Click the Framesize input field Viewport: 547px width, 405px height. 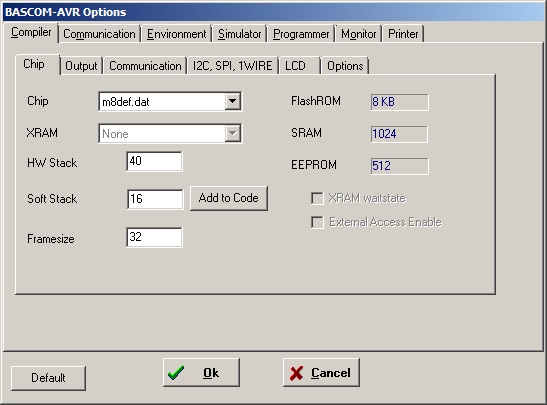[x=154, y=238]
